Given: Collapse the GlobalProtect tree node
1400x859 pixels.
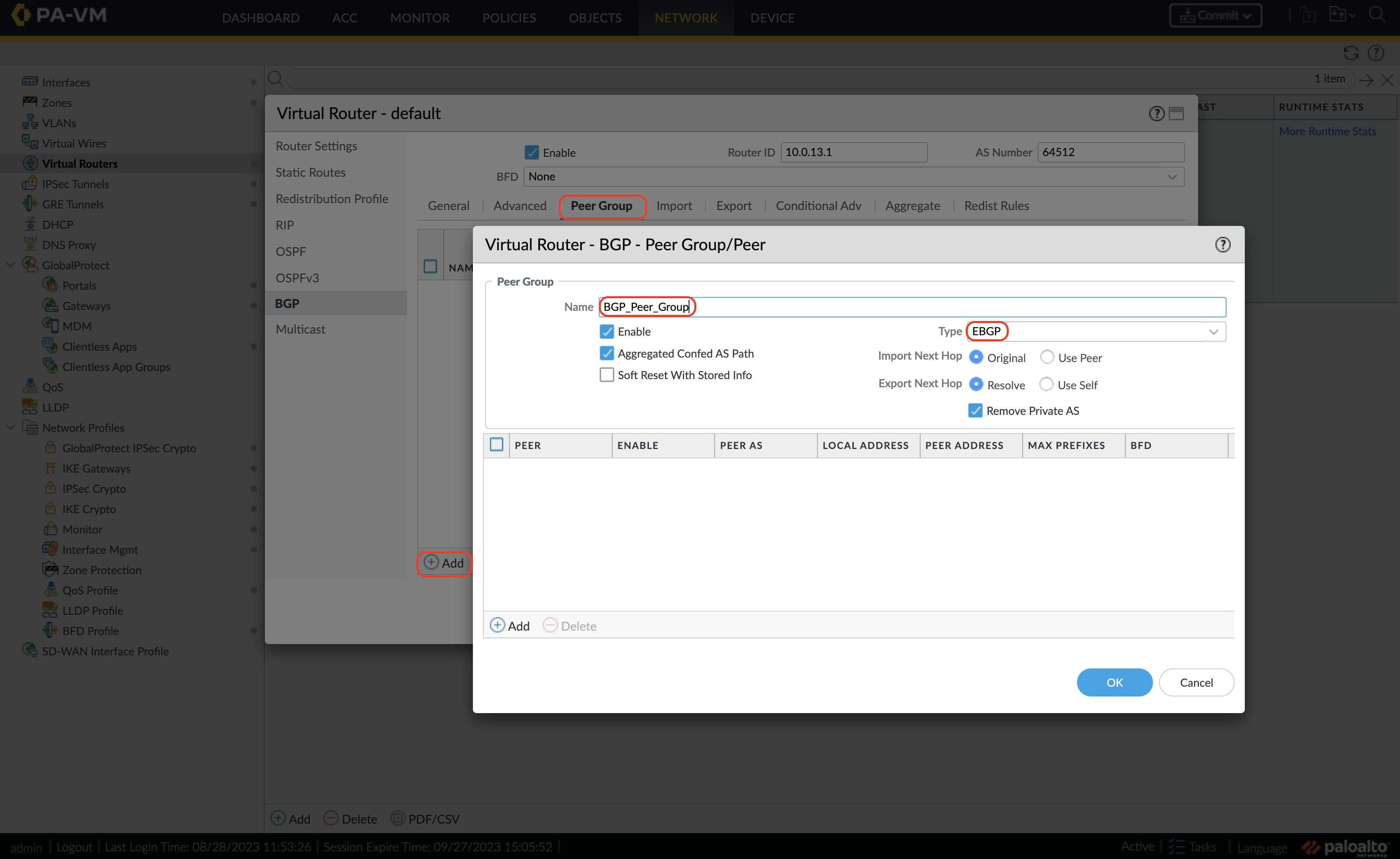Looking at the screenshot, I should [x=10, y=265].
